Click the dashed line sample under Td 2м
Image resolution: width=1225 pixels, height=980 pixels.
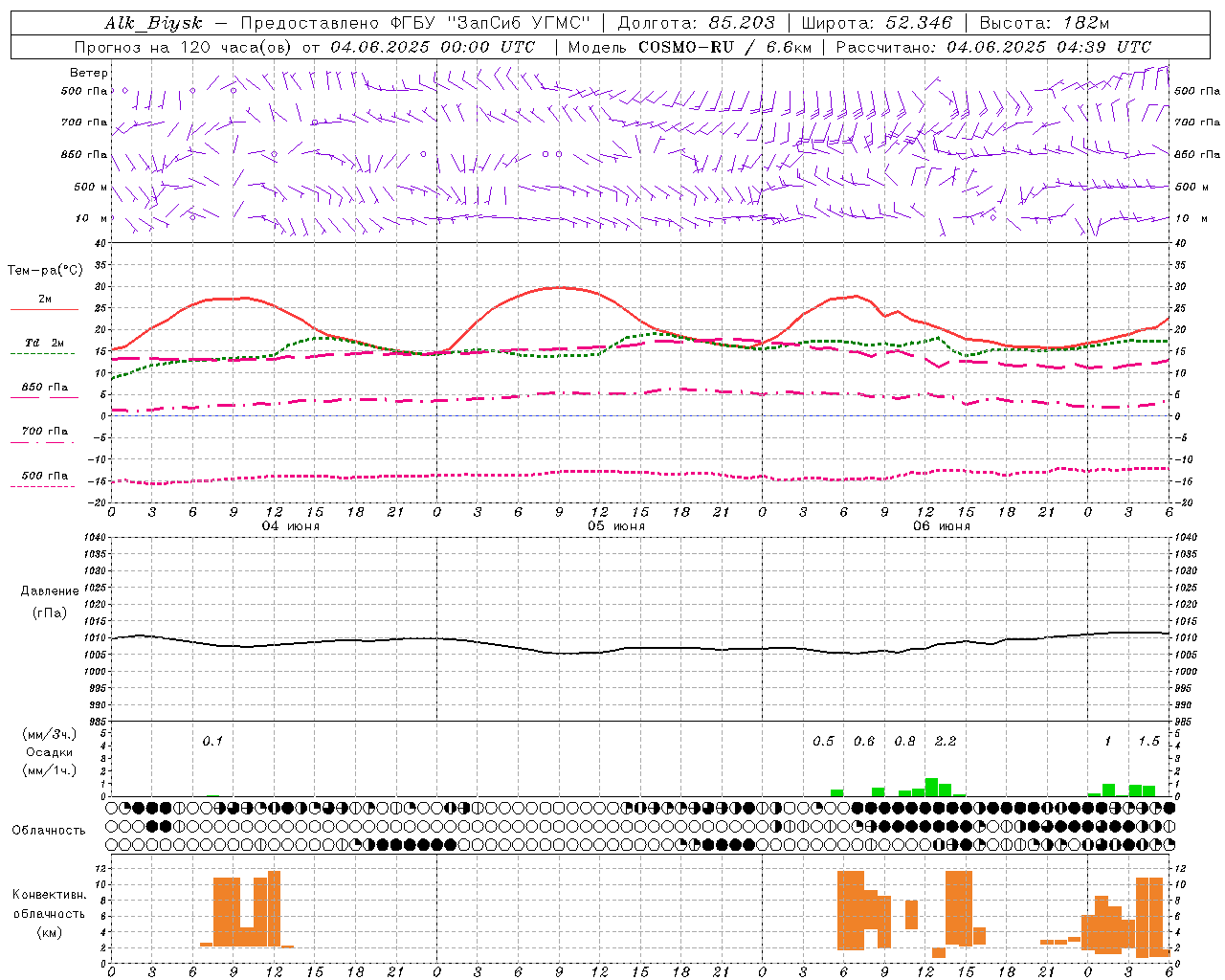coord(43,354)
